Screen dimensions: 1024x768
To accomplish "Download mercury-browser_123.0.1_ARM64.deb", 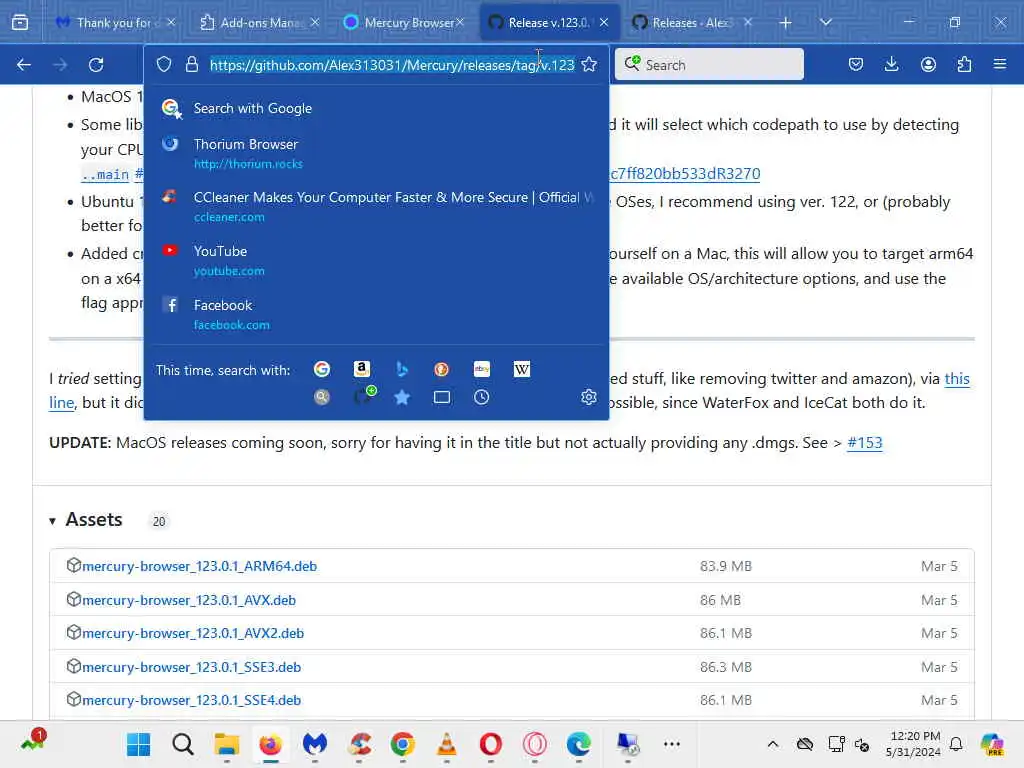I will pos(199,566).
